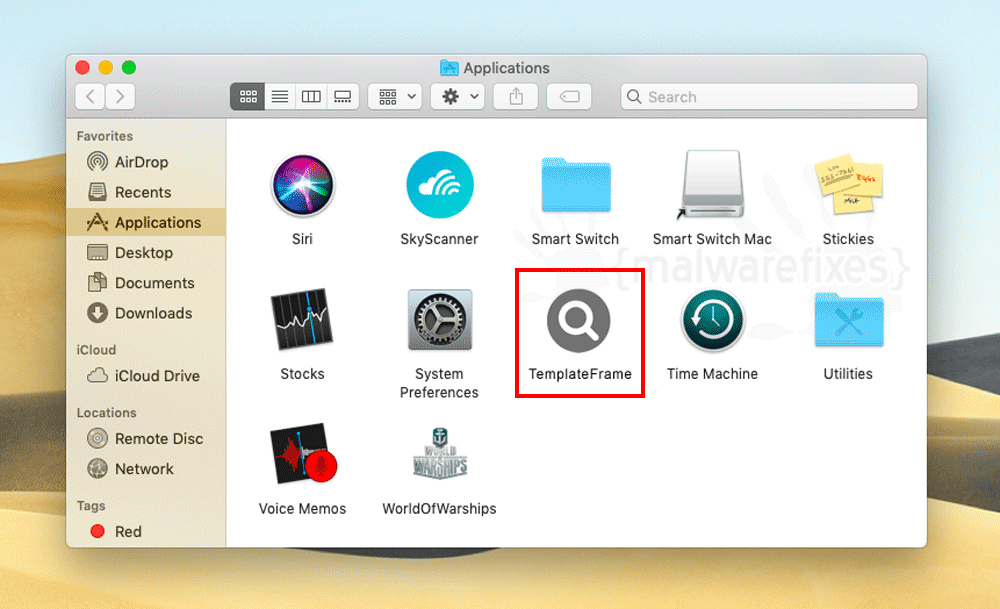Image resolution: width=1000 pixels, height=609 pixels.
Task: Switch to column view
Action: (x=311, y=97)
